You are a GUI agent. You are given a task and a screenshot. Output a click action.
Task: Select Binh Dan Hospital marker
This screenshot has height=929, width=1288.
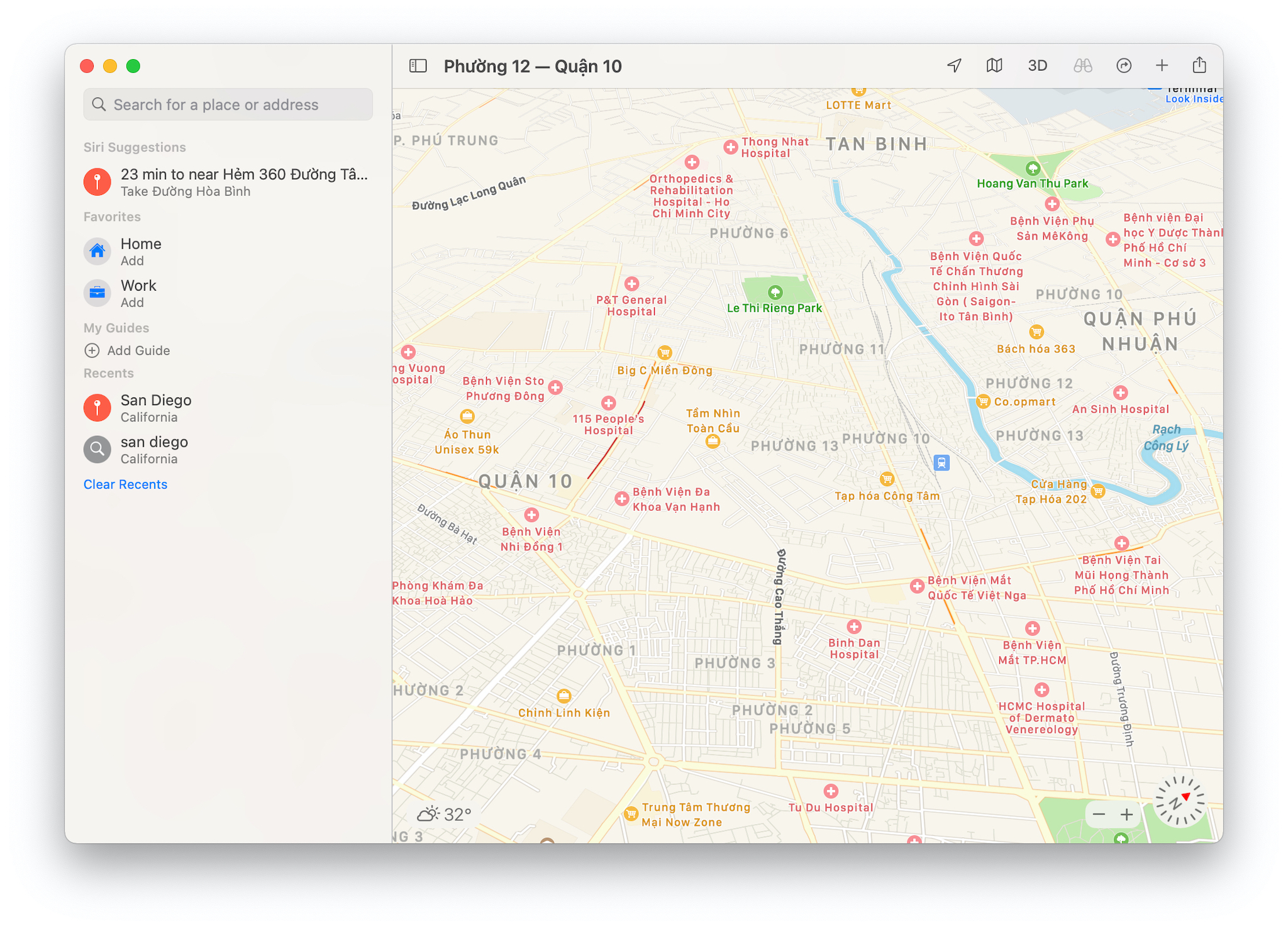click(x=853, y=626)
